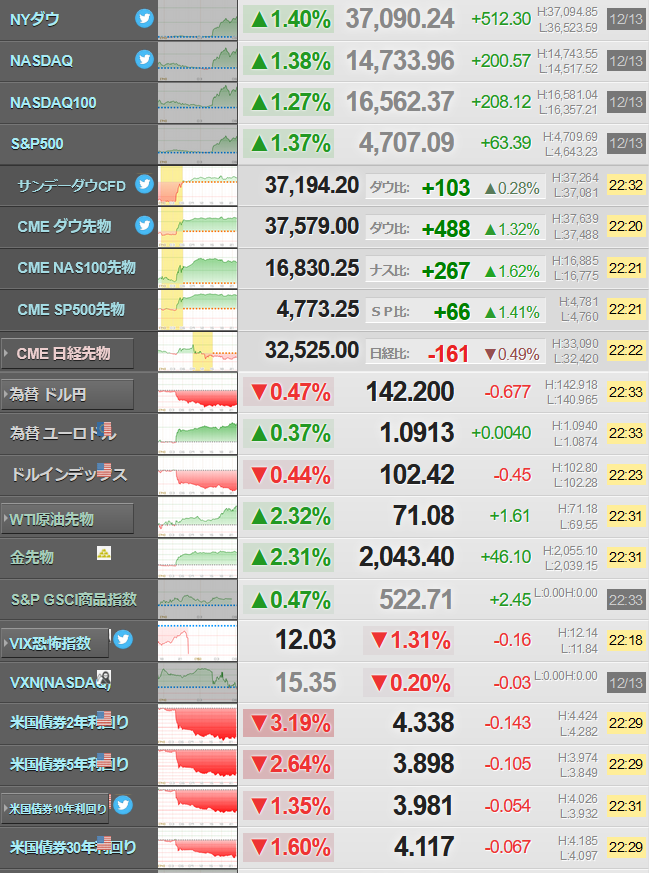Click the CME SP500先物 price 4,773.25
The height and width of the screenshot is (873, 650).
click(x=318, y=309)
